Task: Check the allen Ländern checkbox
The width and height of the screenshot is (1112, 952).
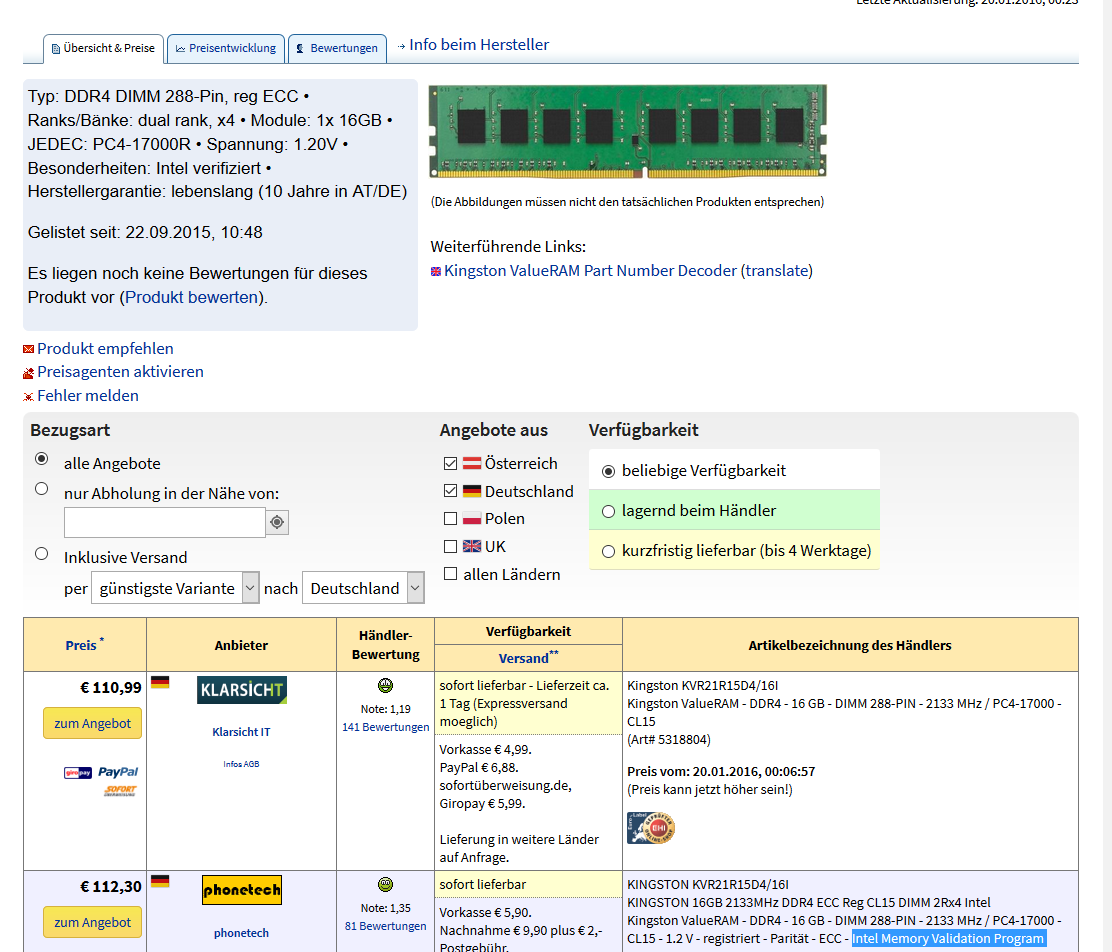Action: click(x=450, y=574)
